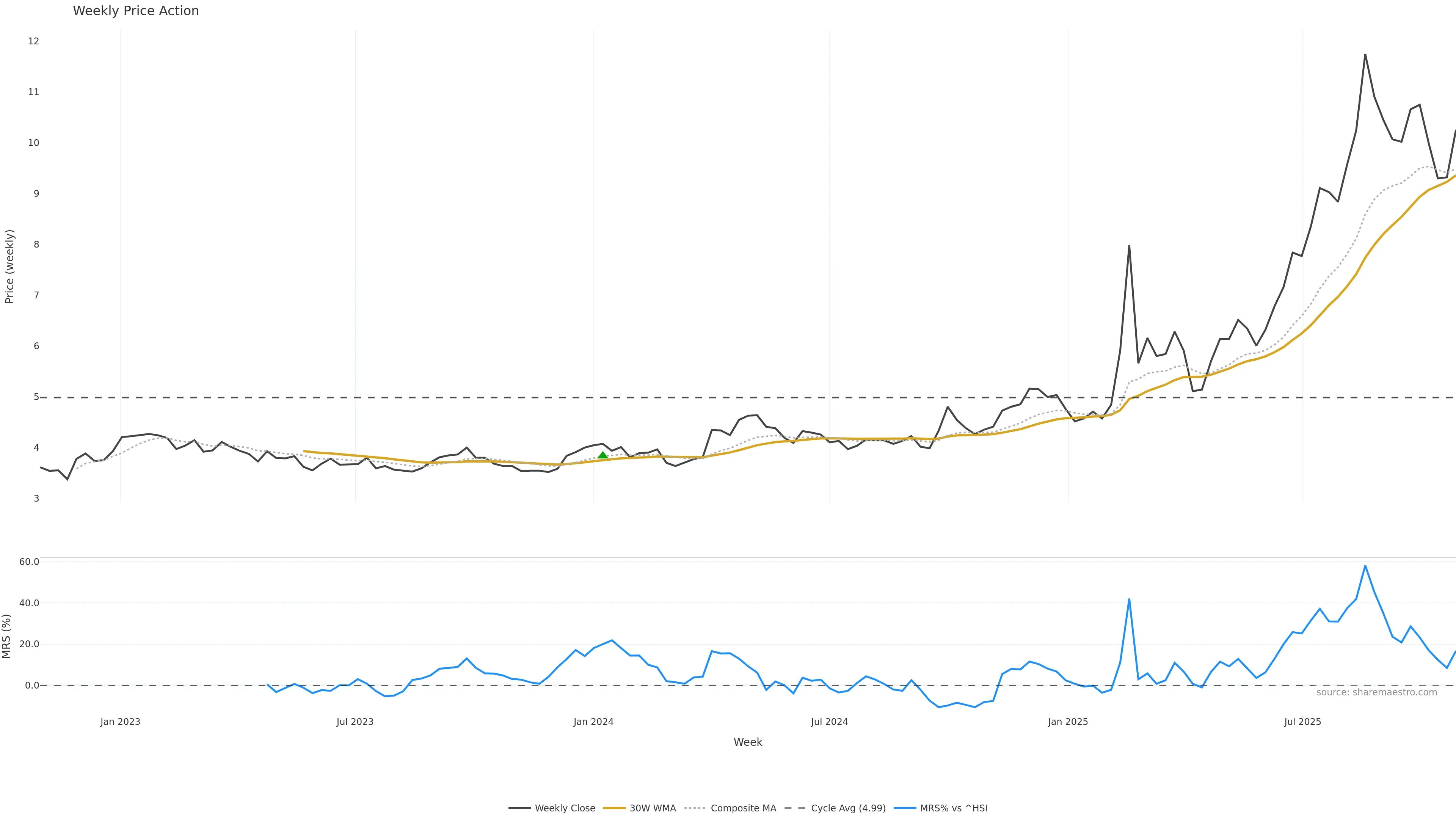This screenshot has width=1456, height=819.
Task: Open the sharemaestro.com source link
Action: [1376, 692]
